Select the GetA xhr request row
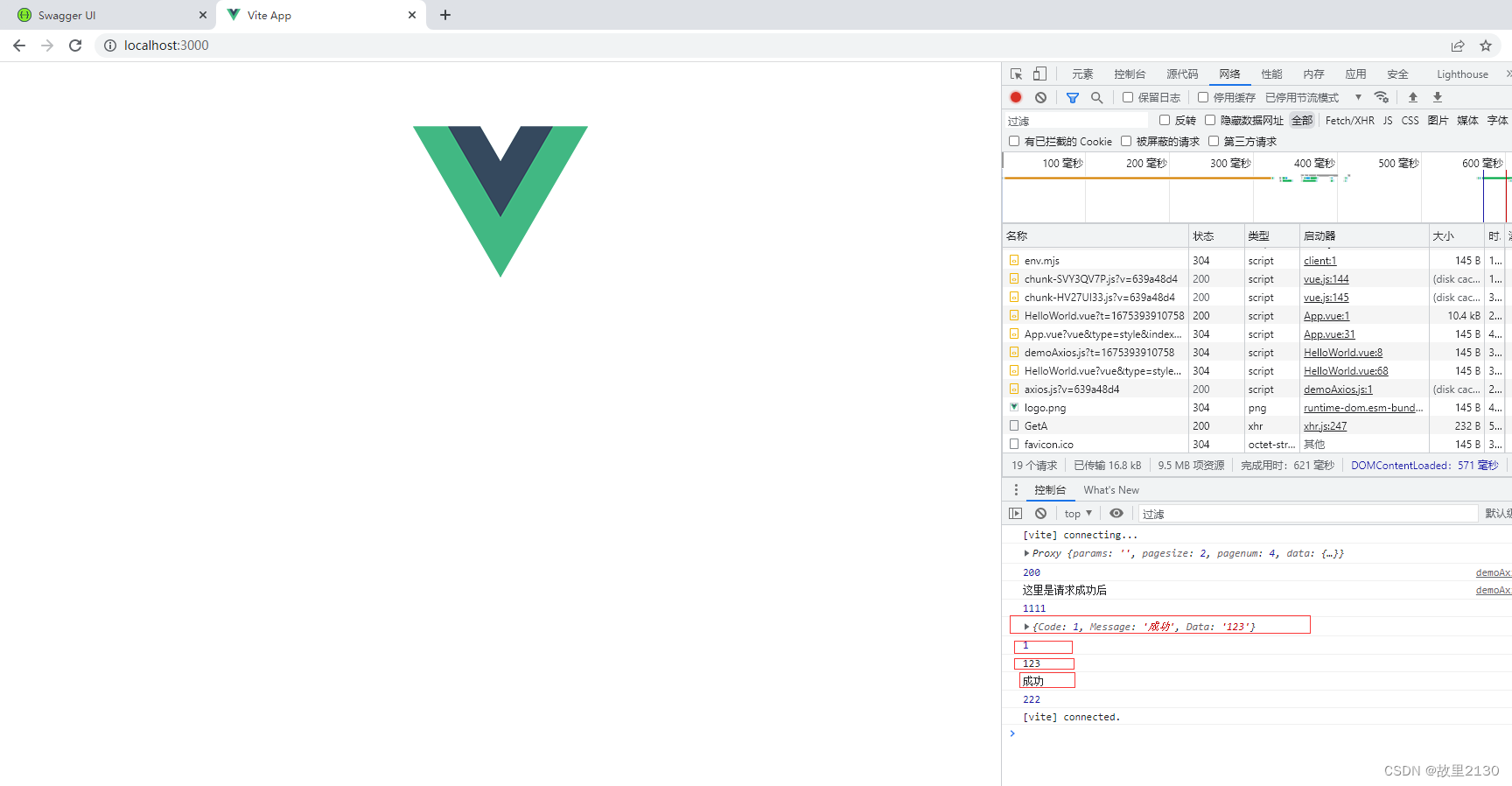 click(x=1256, y=426)
